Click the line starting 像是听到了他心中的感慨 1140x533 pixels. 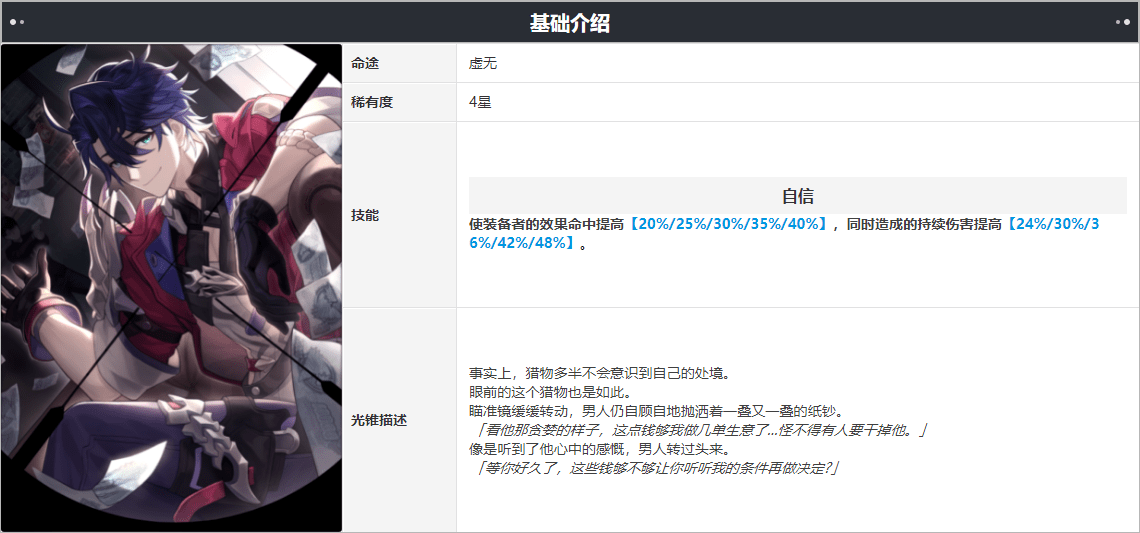click(x=599, y=449)
